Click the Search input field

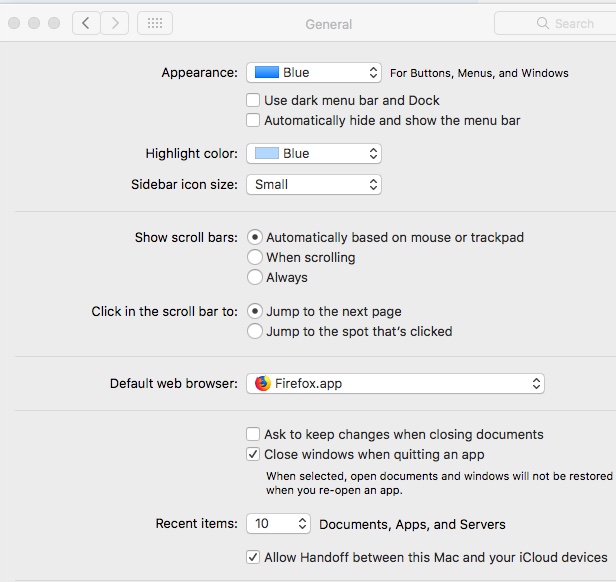click(555, 23)
